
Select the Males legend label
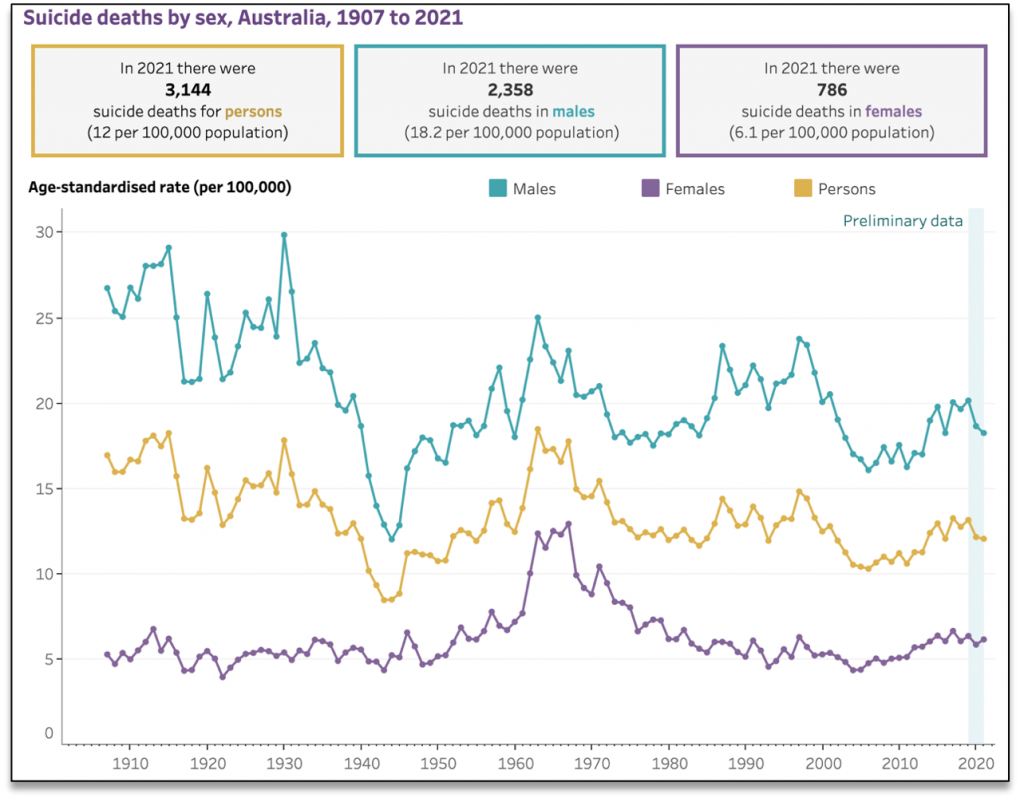click(534, 189)
